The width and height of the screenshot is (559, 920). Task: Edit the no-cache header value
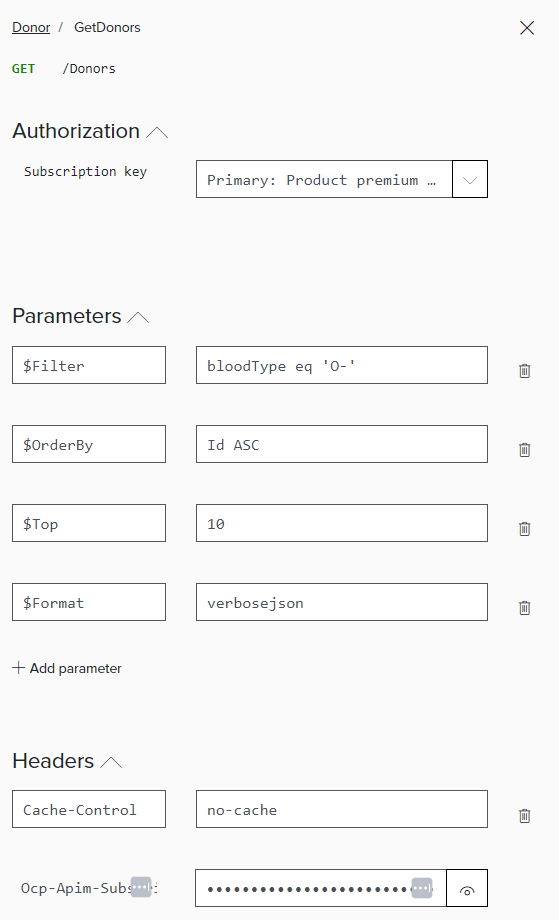341,809
